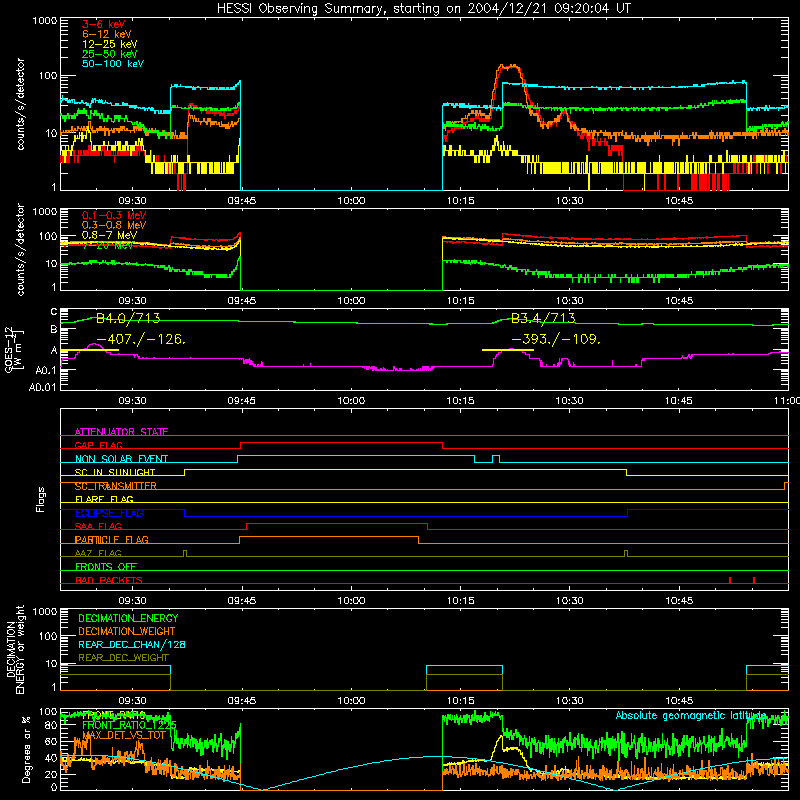Click the A0.1 tick label on GOES axis

[46, 370]
